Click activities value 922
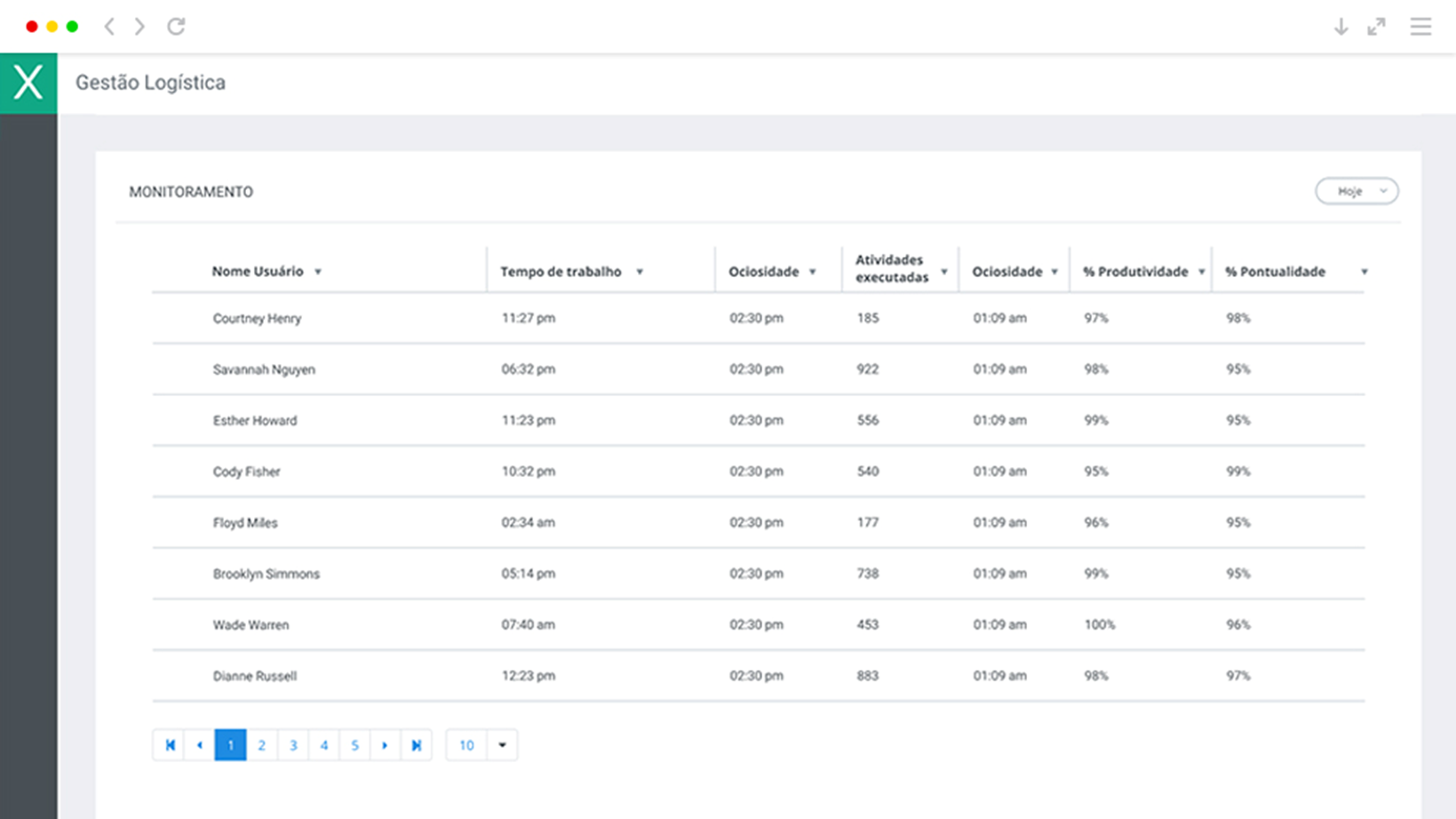This screenshot has width=1456, height=819. 868,370
